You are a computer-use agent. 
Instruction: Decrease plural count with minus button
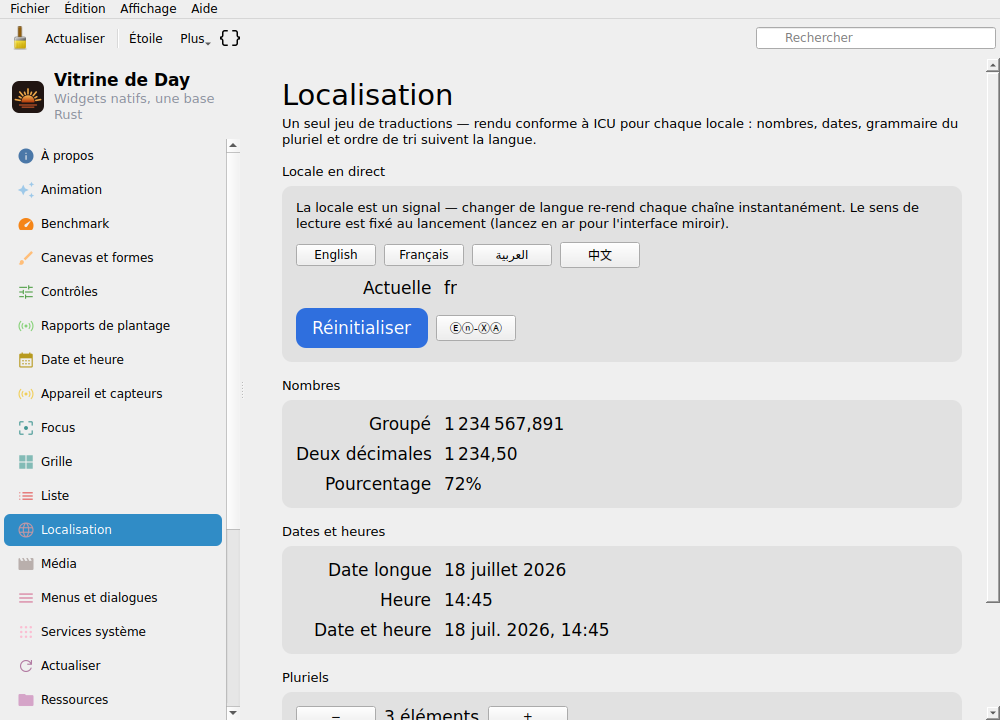335,714
